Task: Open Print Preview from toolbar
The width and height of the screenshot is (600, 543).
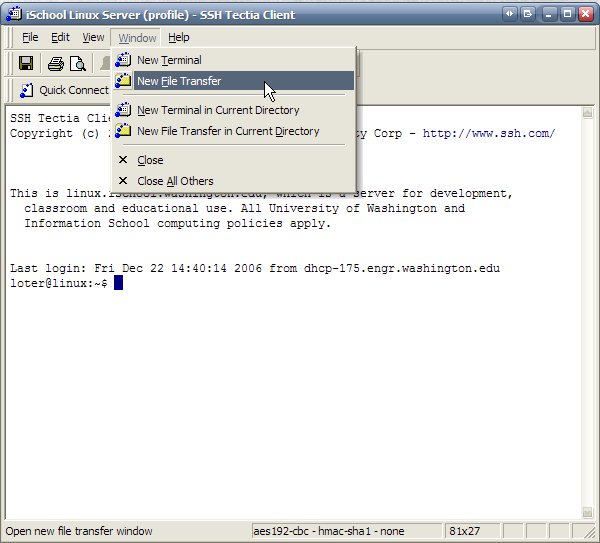Action: click(78, 64)
